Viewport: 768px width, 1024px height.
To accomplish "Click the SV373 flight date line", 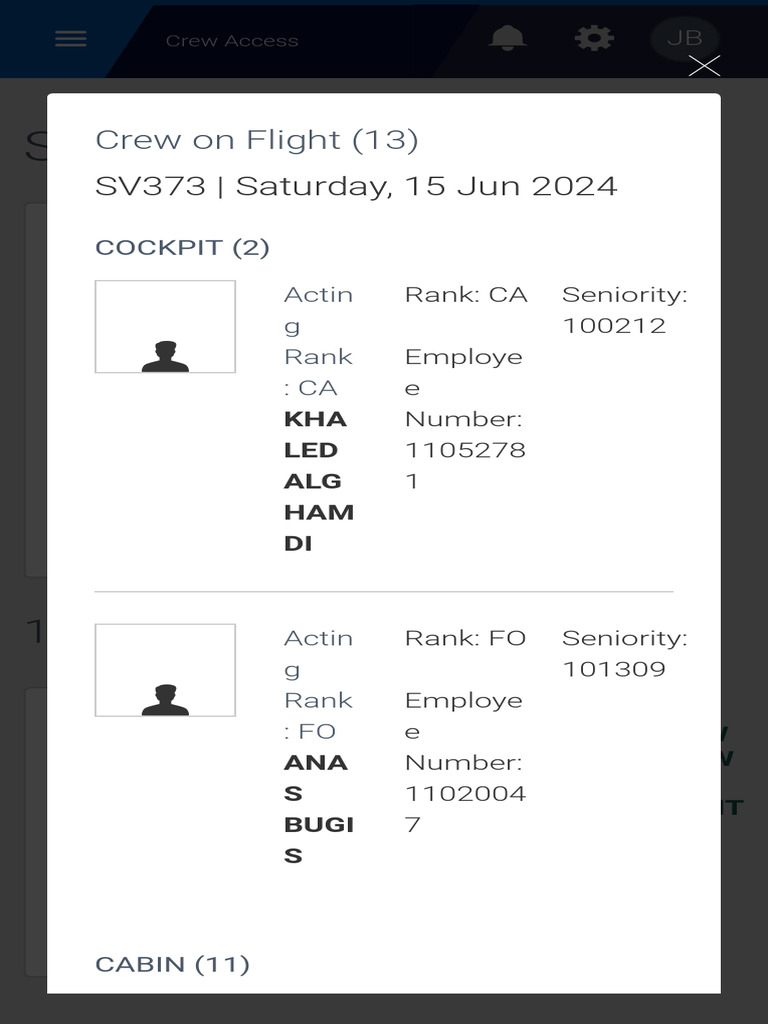I will pos(356,186).
